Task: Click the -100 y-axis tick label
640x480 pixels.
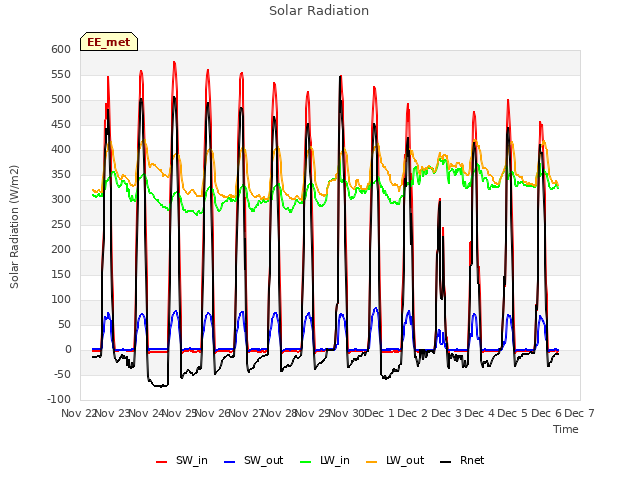Action: [x=59, y=399]
